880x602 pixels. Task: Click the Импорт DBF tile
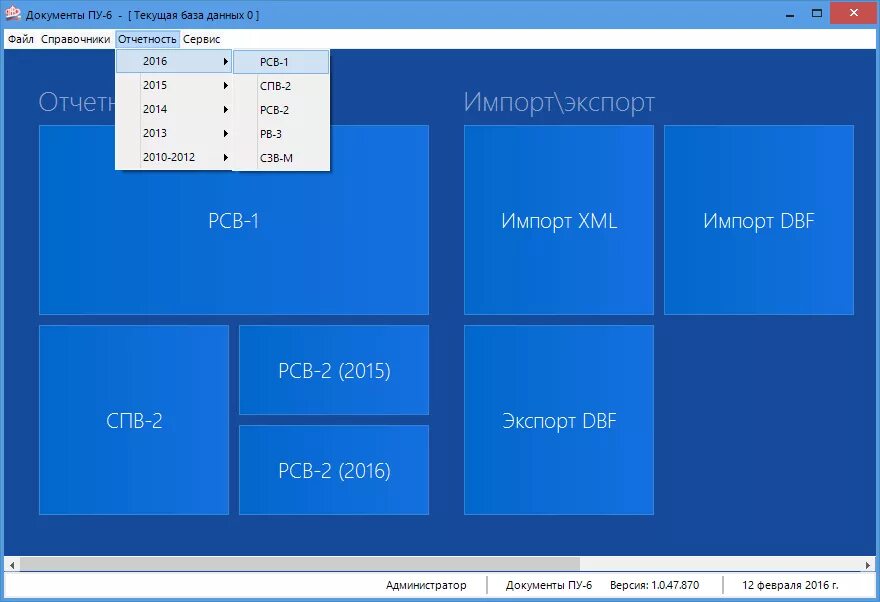[759, 220]
